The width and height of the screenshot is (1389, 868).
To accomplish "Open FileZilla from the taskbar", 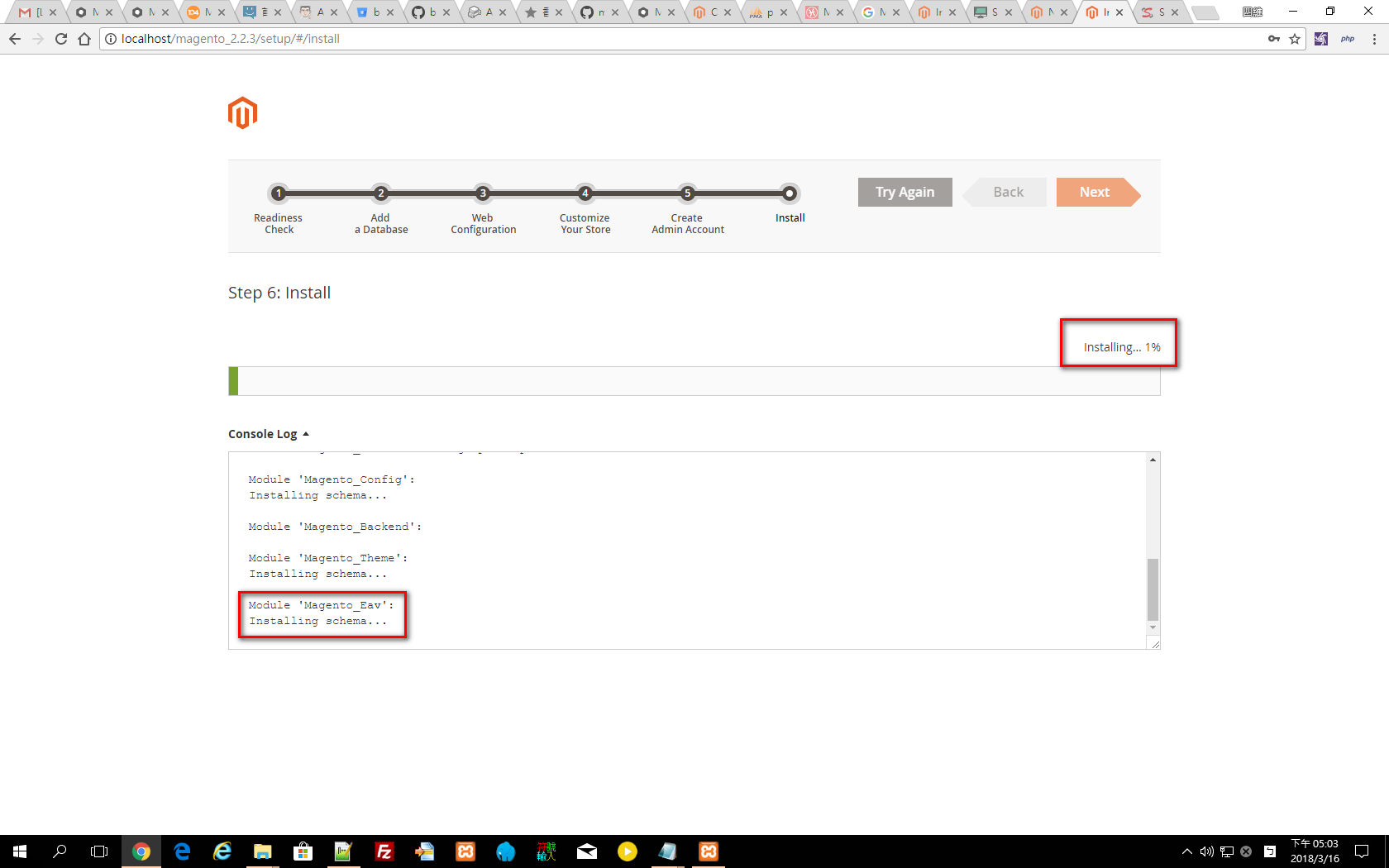I will point(384,851).
